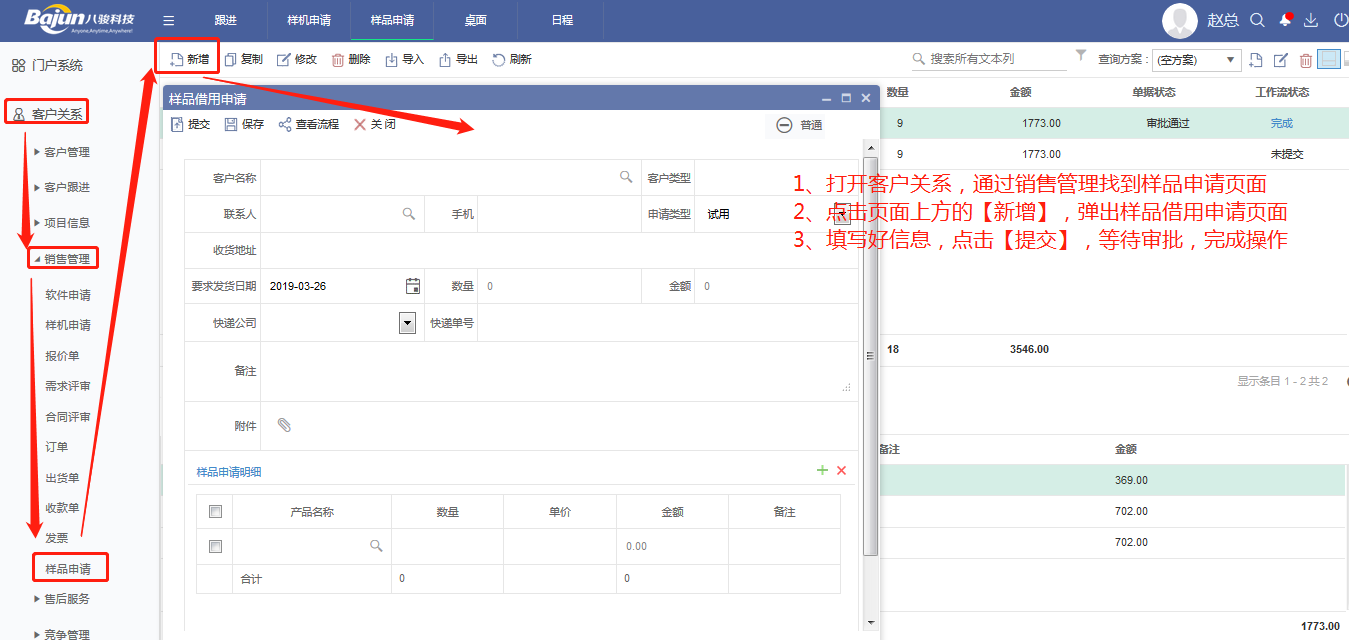1349x640 pixels.
Task: Open the 快递公司 dropdown
Action: pos(407,323)
